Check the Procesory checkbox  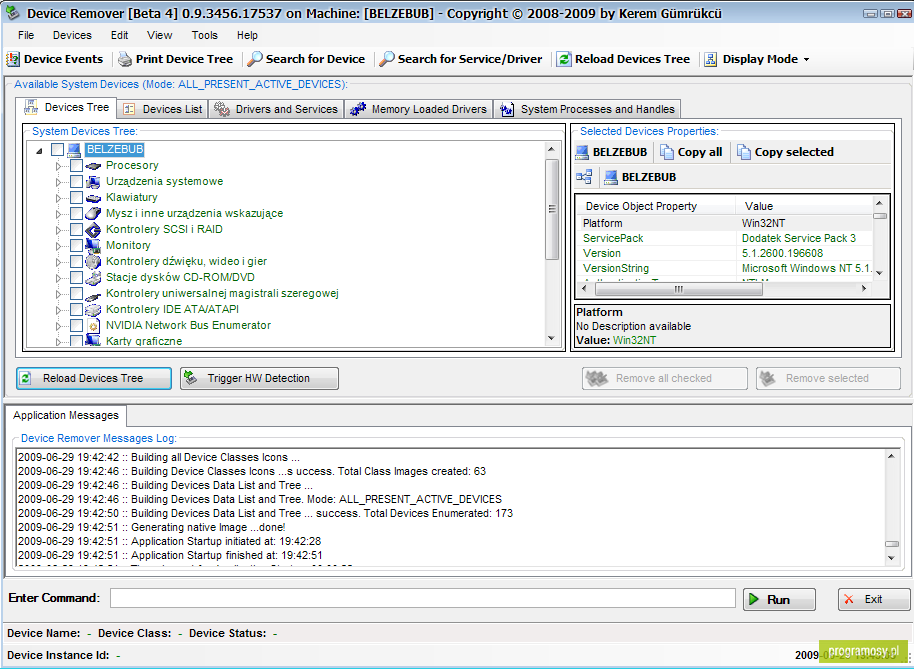click(x=76, y=166)
